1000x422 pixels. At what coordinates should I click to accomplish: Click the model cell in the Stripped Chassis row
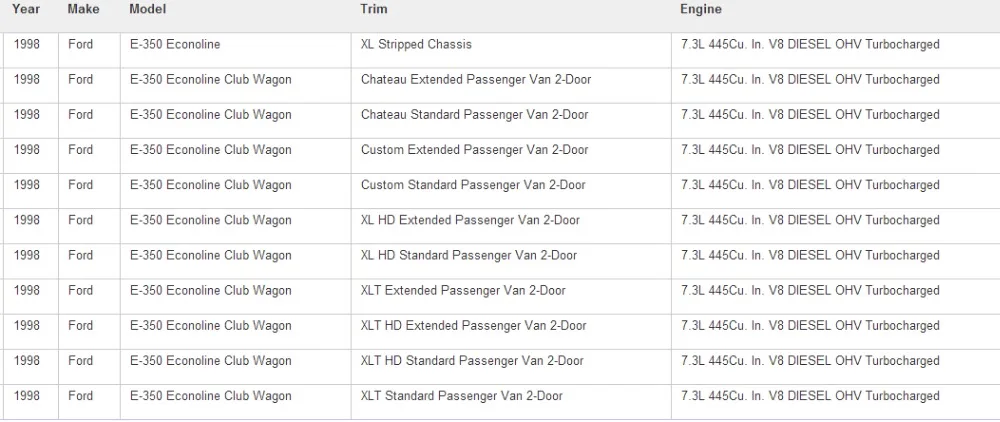point(175,45)
